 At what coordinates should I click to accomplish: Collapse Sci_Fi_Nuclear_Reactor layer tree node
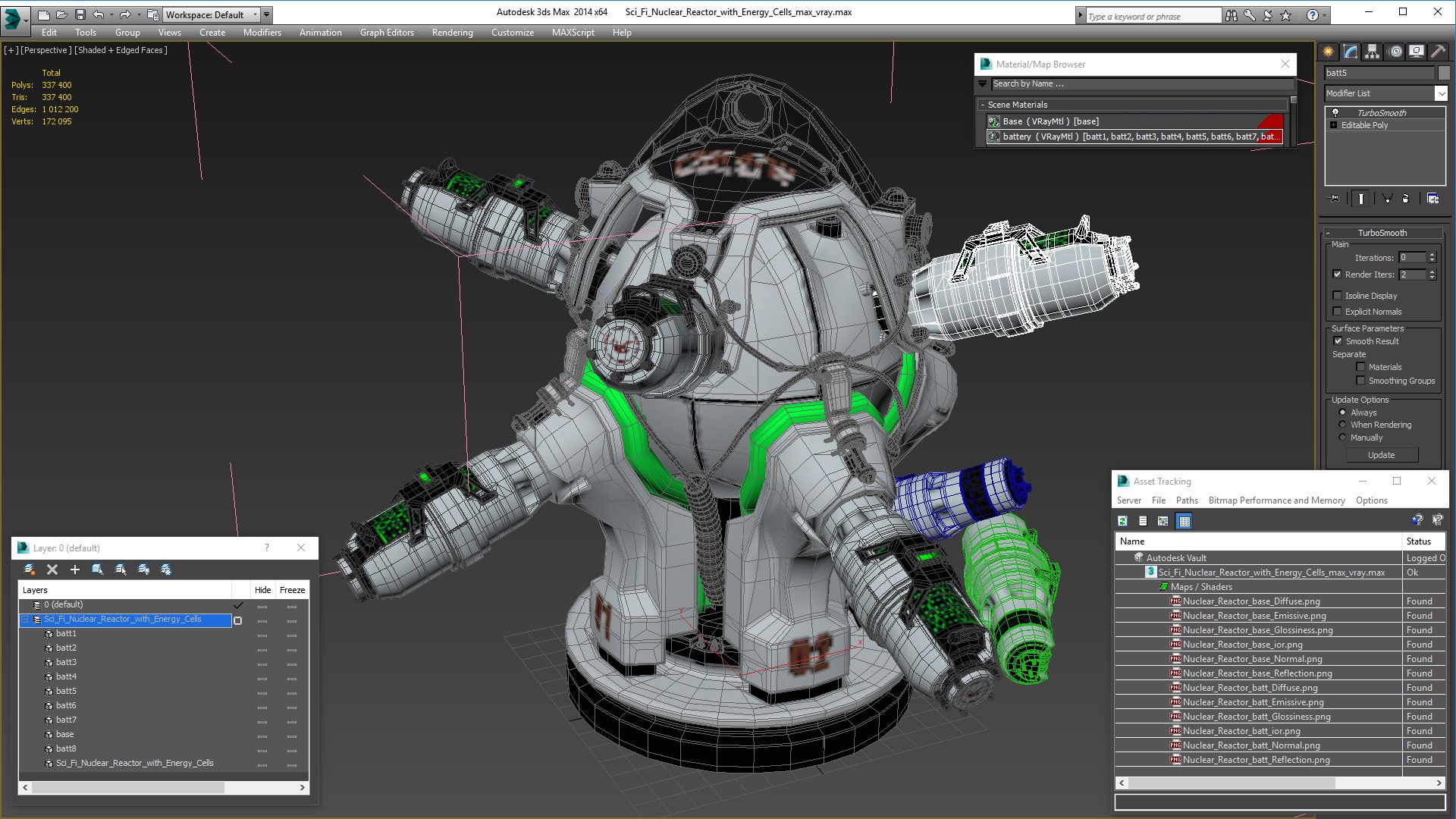(25, 620)
